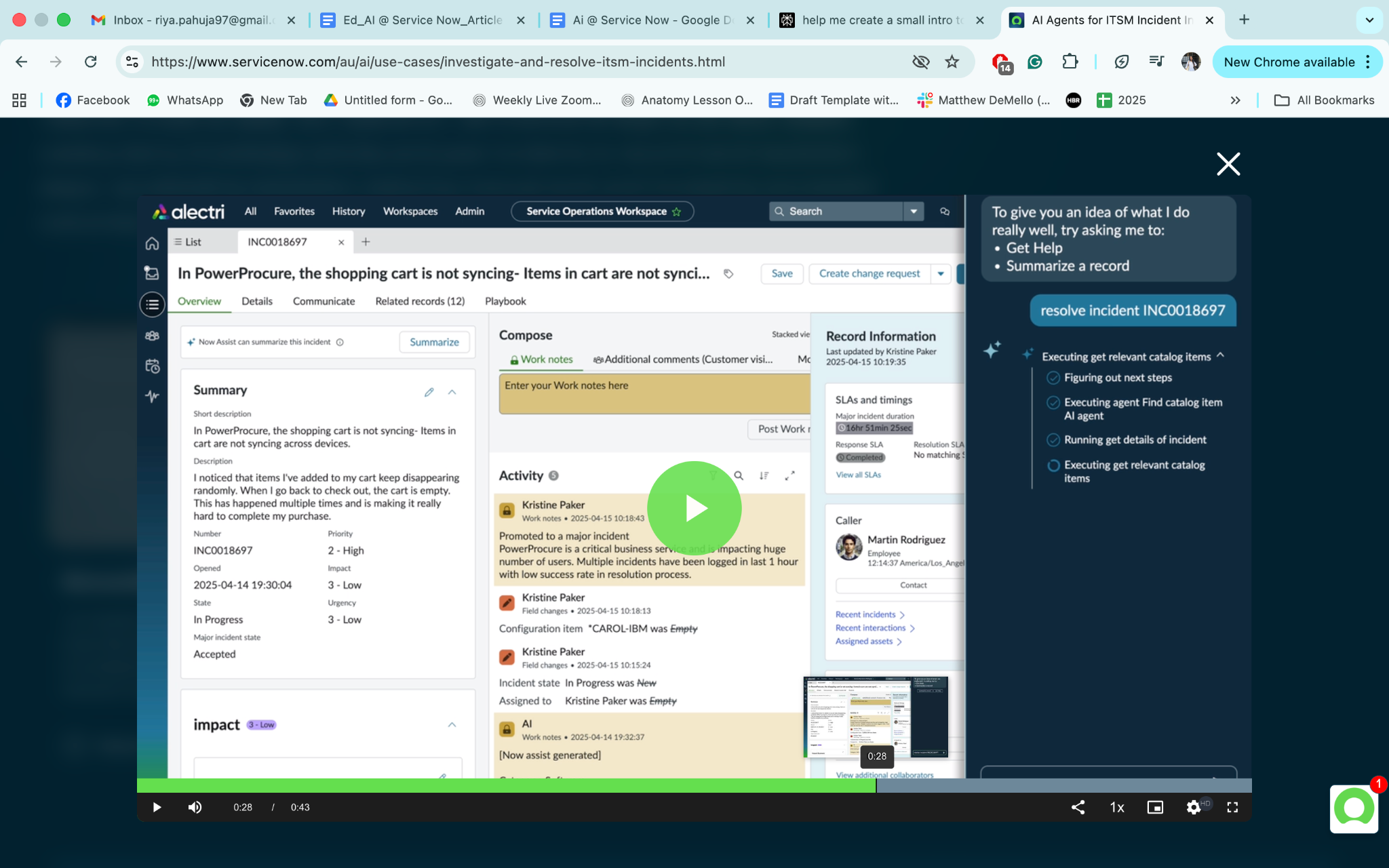
Task: Open the Chrome three-dot menu
Action: [1368, 62]
